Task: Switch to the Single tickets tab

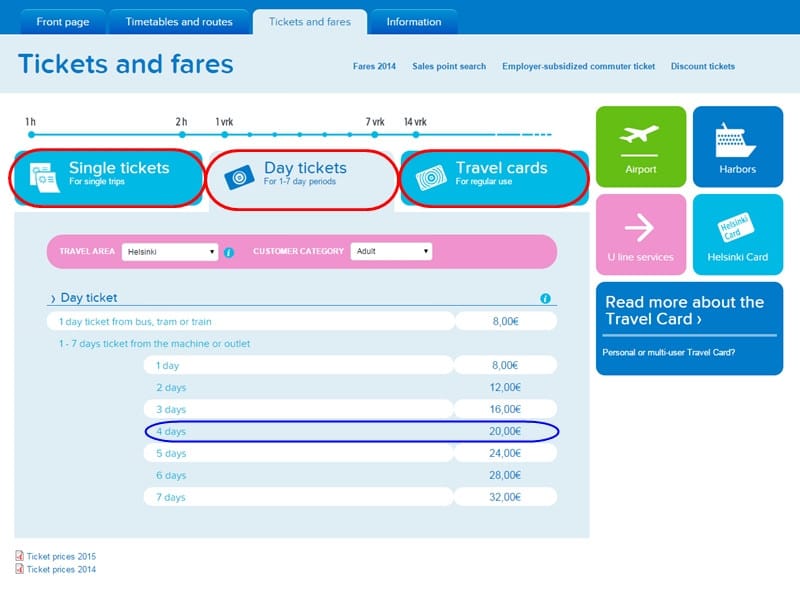Action: (107, 178)
